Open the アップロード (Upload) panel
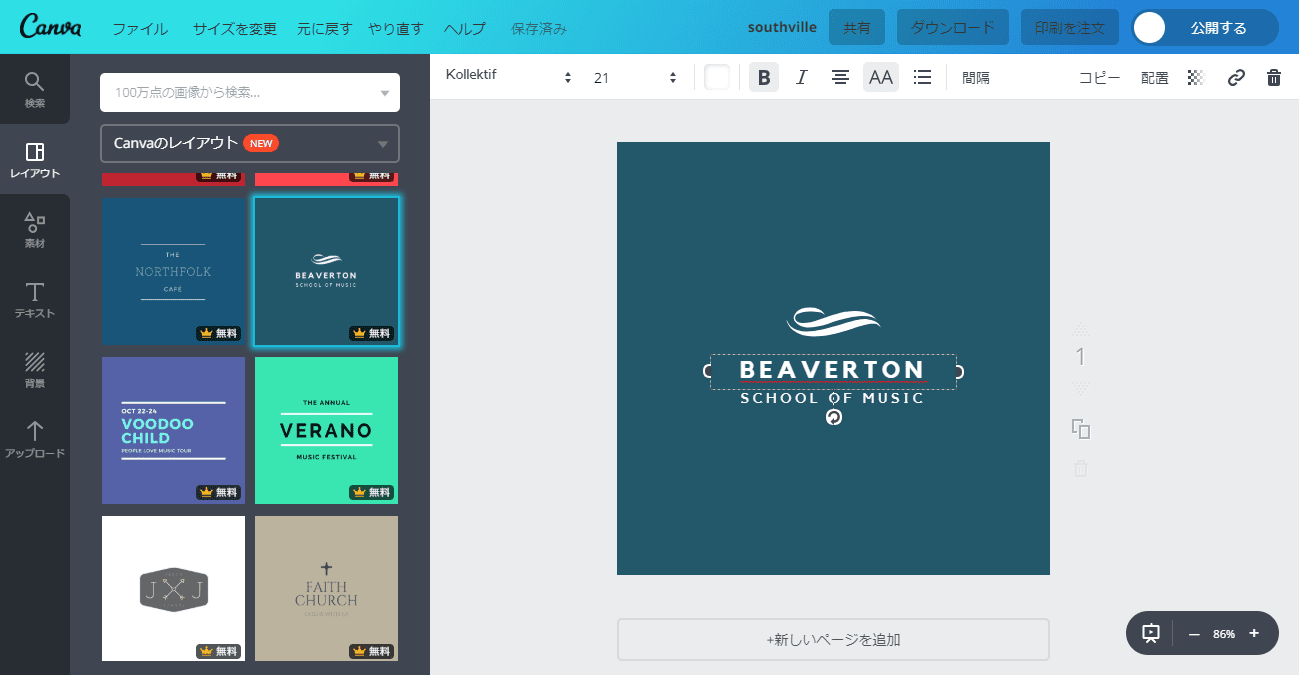 35,438
